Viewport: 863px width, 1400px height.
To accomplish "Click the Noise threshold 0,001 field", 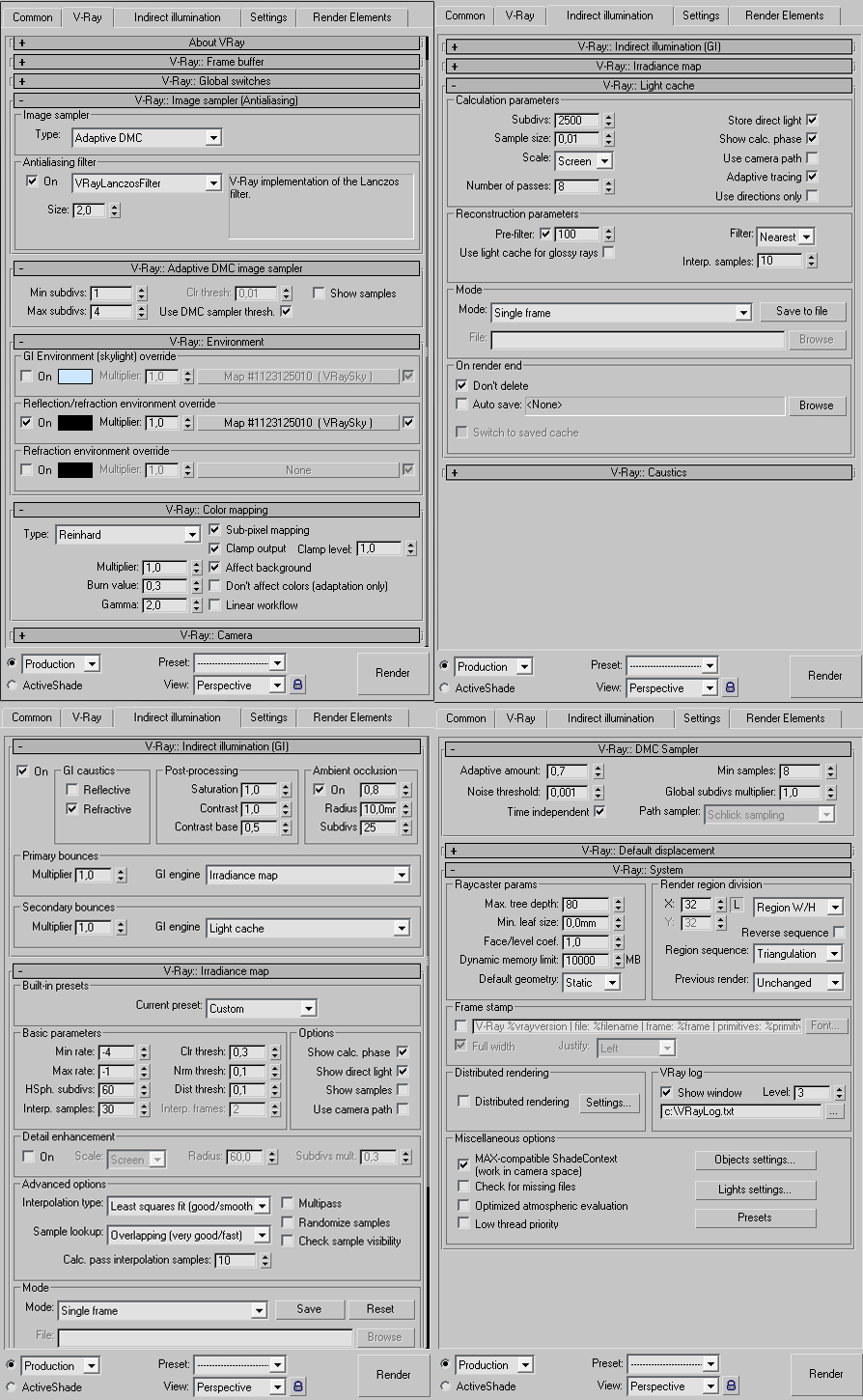I will (569, 792).
